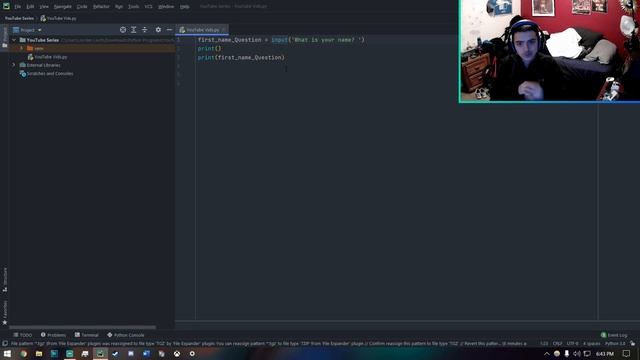Close the YouTube Vids.py editor tab
Image resolution: width=640 pixels, height=360 pixels.
(224, 30)
